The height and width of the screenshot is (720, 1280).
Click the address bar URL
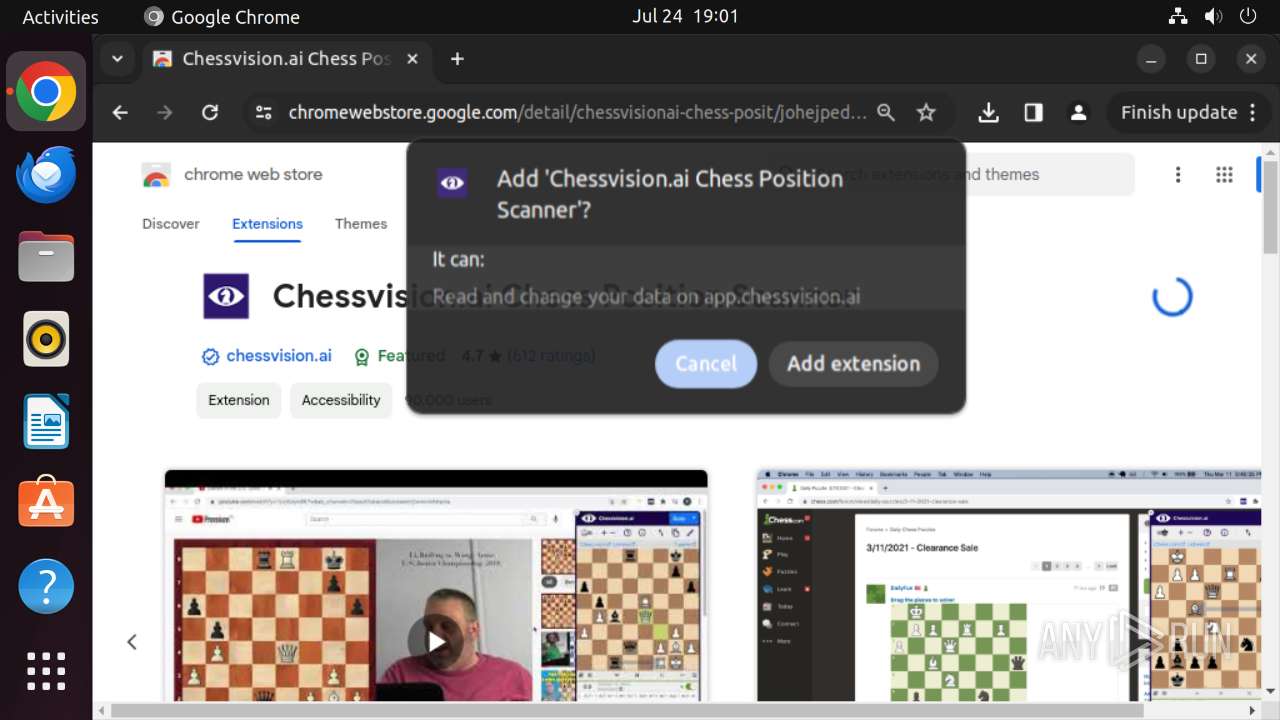[577, 113]
